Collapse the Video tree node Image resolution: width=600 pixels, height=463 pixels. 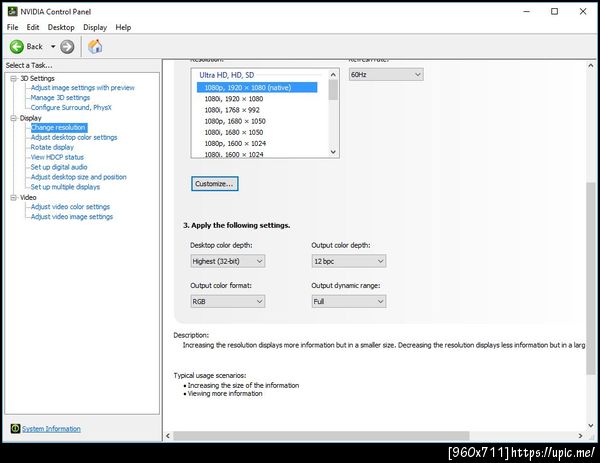[x=14, y=197]
